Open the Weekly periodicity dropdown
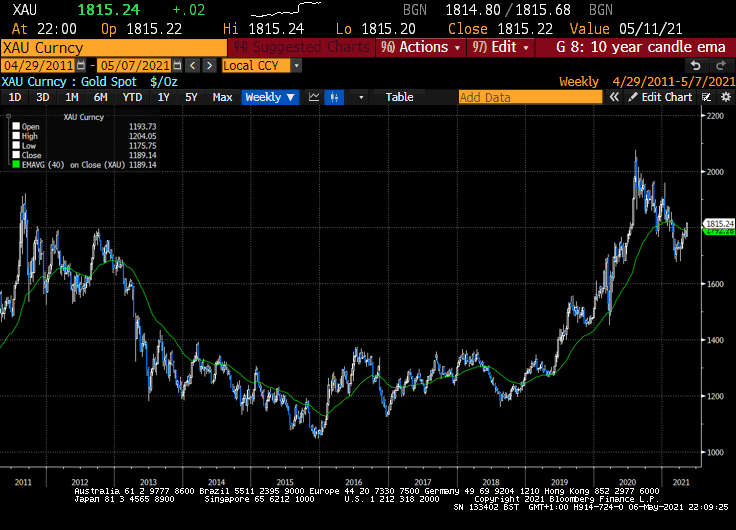736x530 pixels. pos(270,97)
